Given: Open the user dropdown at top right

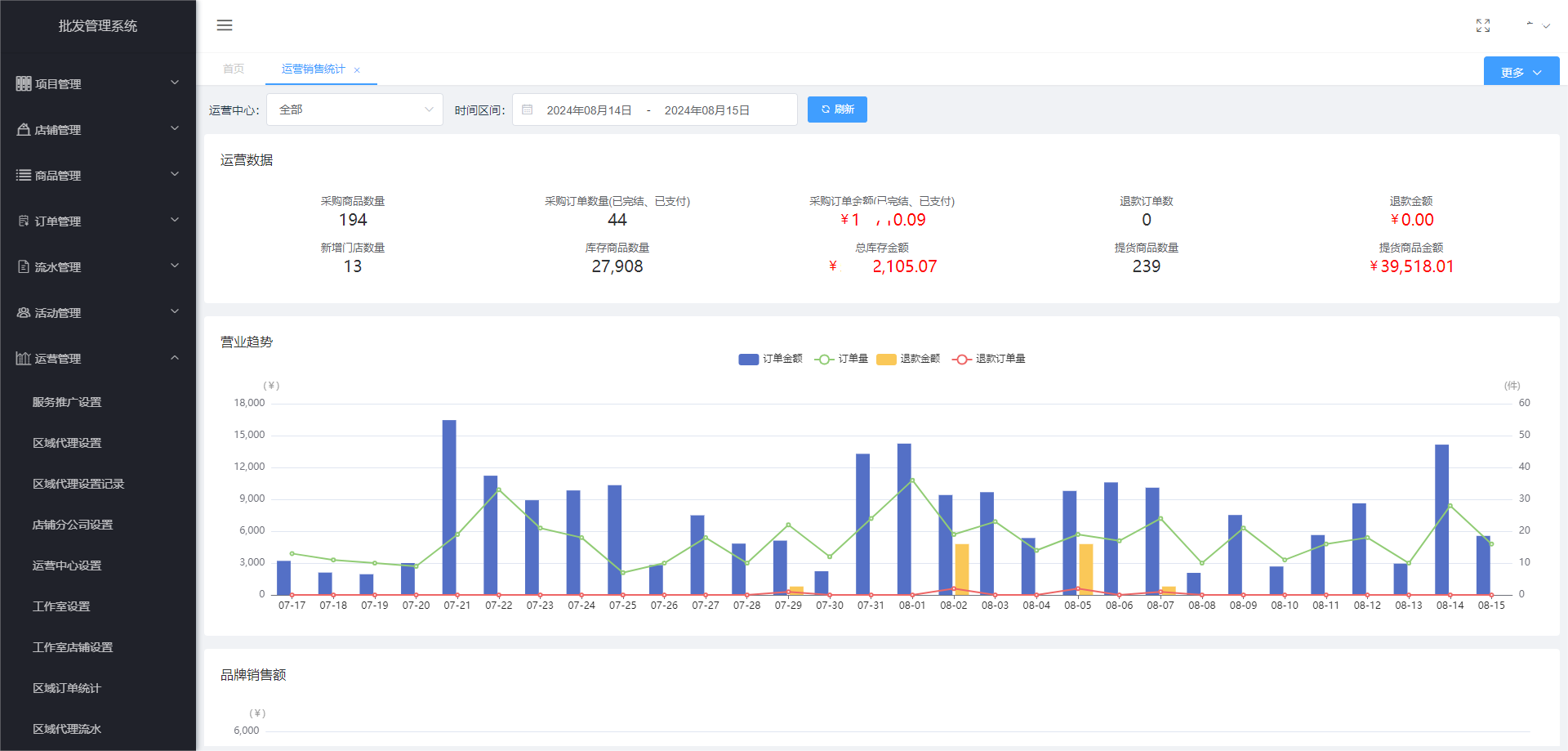Looking at the screenshot, I should pyautogui.click(x=1538, y=25).
